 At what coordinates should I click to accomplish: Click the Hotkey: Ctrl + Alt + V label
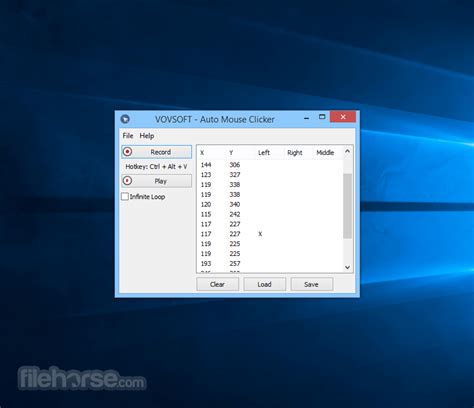[x=156, y=167]
